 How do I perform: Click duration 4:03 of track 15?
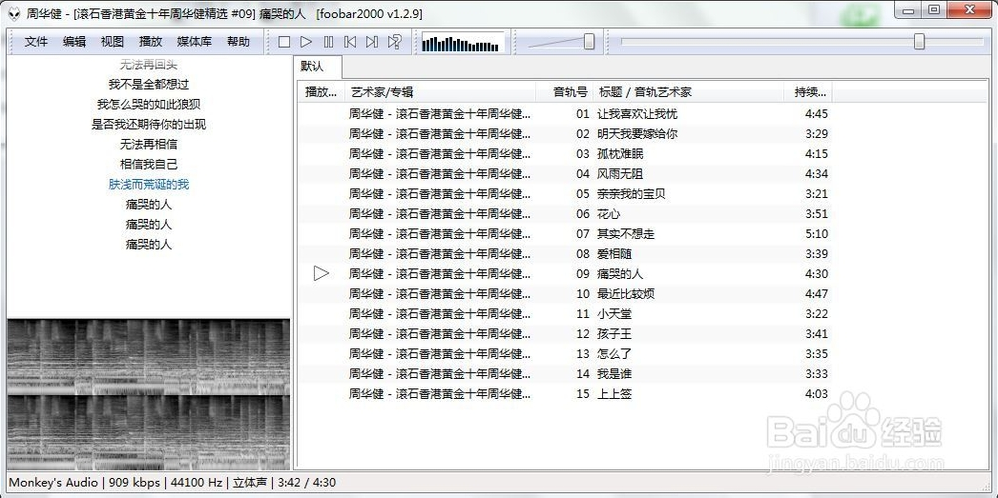click(816, 394)
